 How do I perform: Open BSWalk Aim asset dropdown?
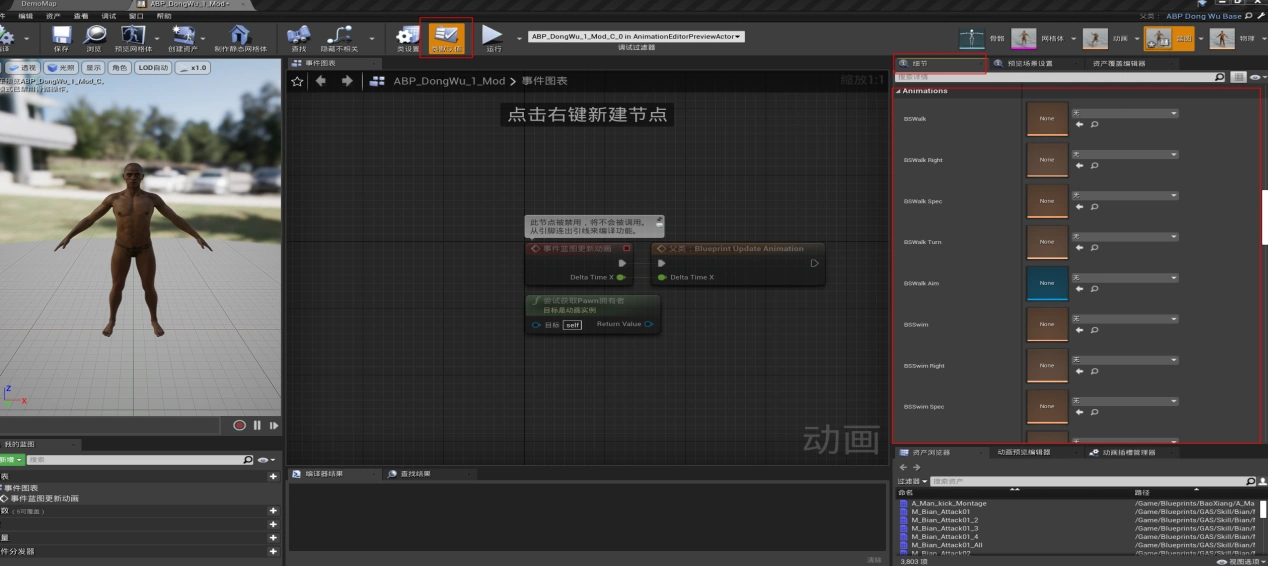point(1125,278)
